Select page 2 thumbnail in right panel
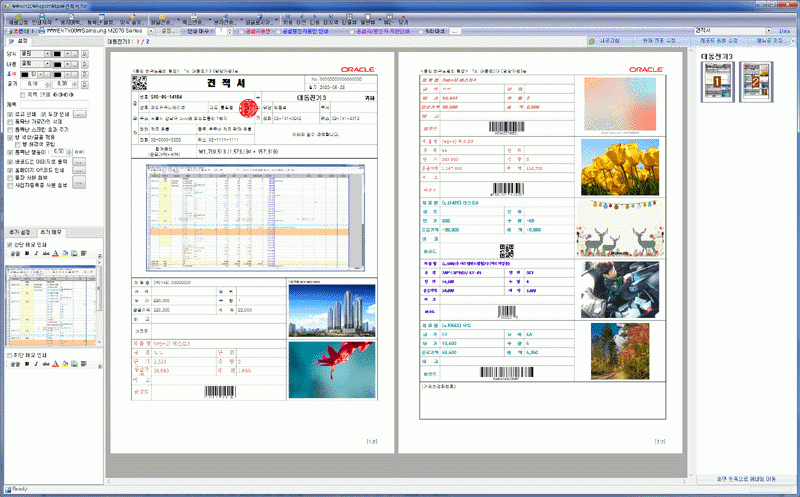Image resolution: width=800 pixels, height=497 pixels. pyautogui.click(x=756, y=82)
